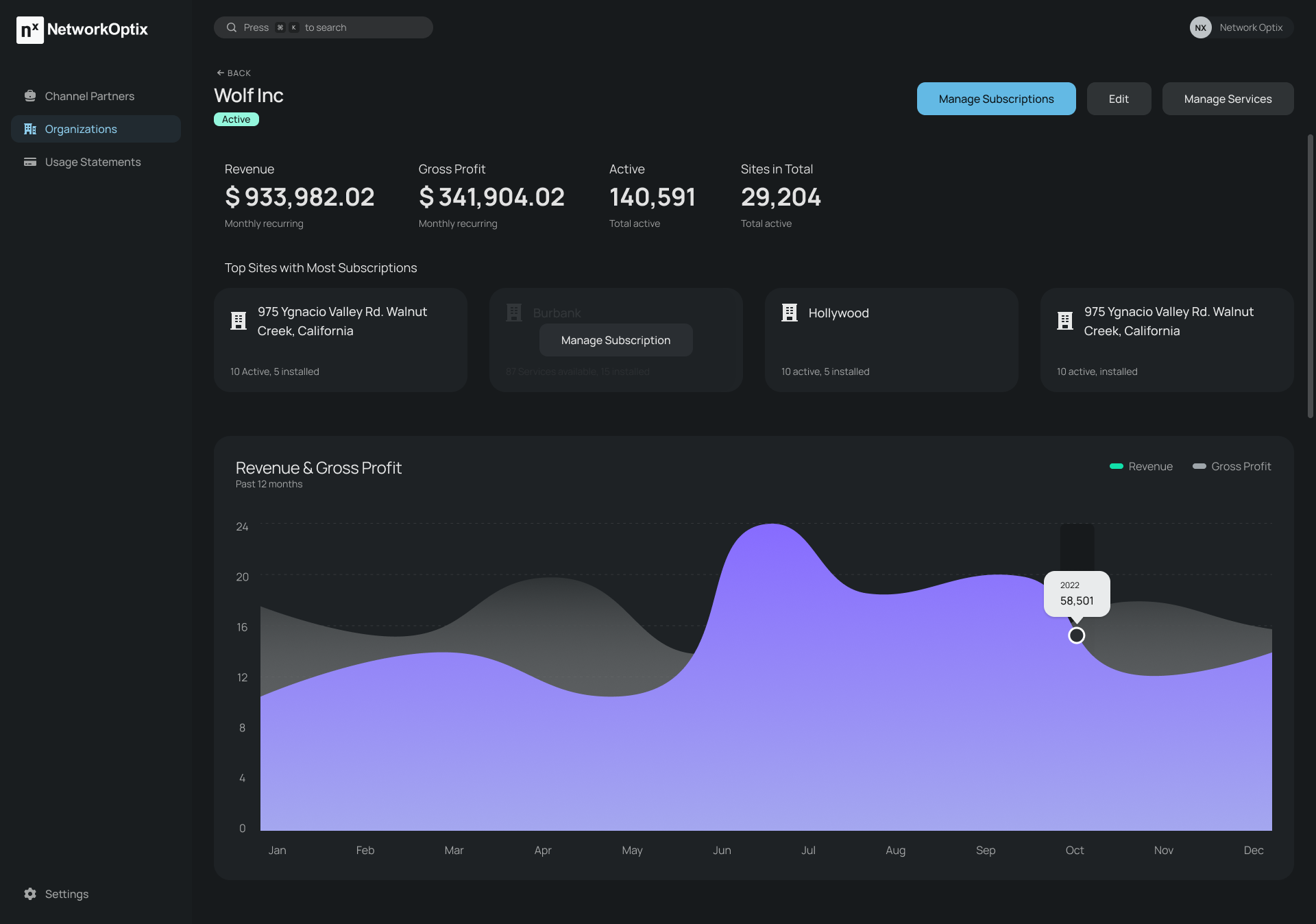This screenshot has height=924, width=1316.
Task: Click the October data point marker
Action: [x=1077, y=635]
